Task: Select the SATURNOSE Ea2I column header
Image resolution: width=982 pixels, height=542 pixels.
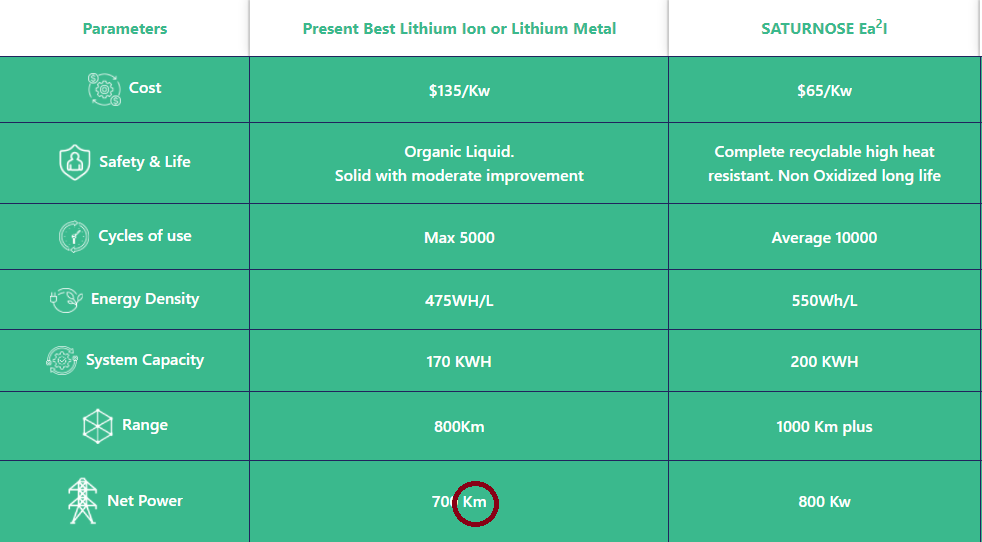Action: (824, 28)
